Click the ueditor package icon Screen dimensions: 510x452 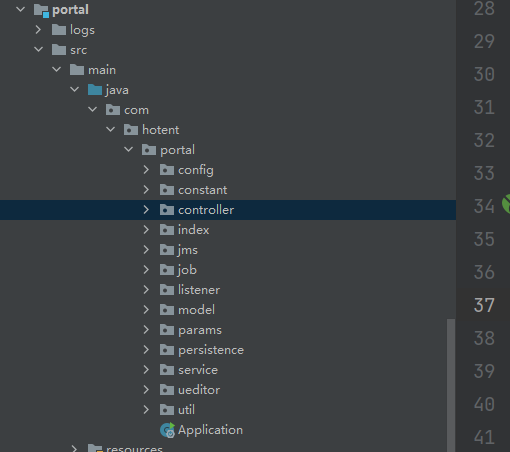pos(167,390)
